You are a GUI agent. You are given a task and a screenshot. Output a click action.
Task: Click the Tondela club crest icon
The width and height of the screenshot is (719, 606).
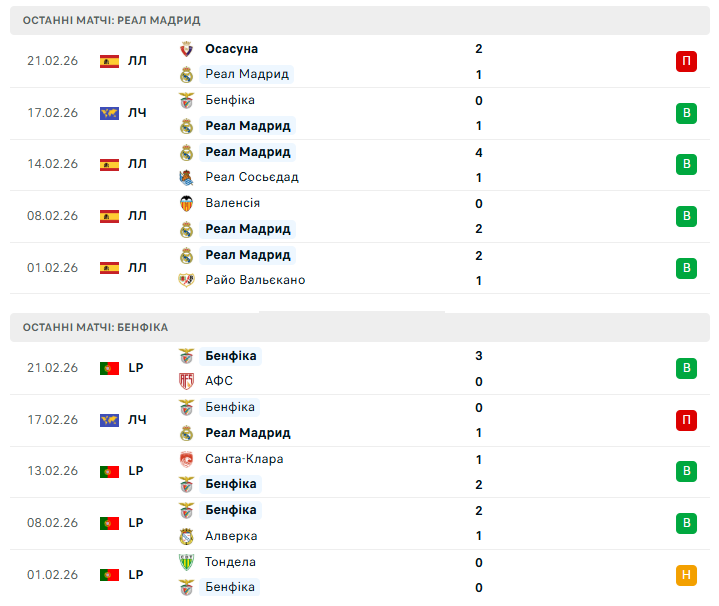click(186, 563)
